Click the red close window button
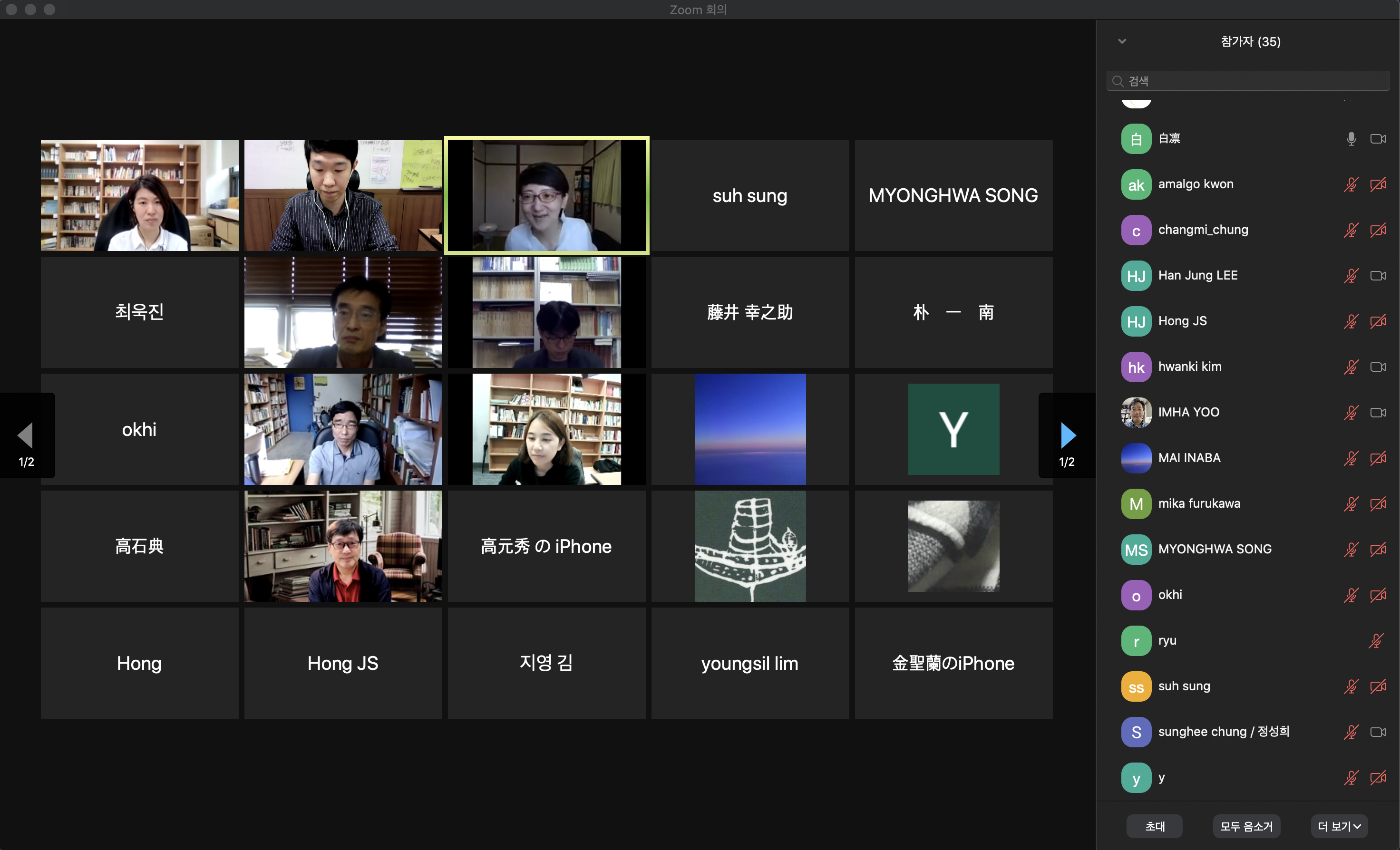1400x850 pixels. [x=11, y=9]
